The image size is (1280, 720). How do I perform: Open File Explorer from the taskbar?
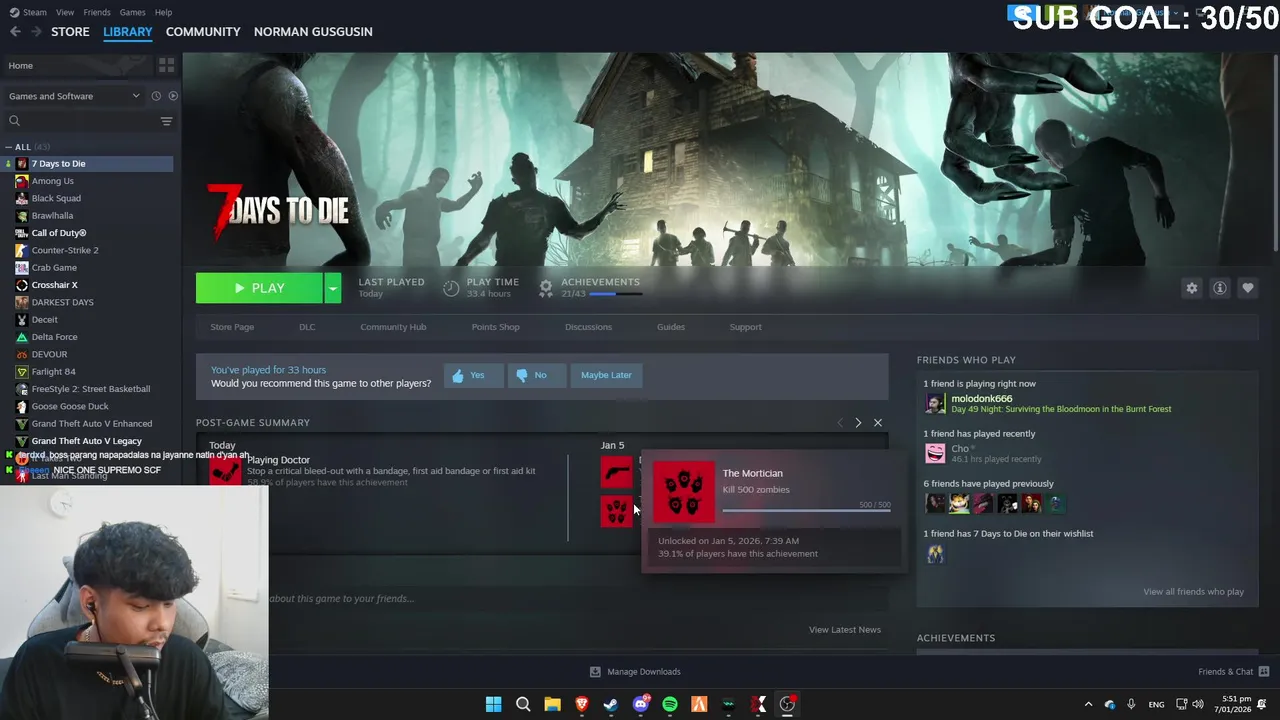click(x=552, y=704)
